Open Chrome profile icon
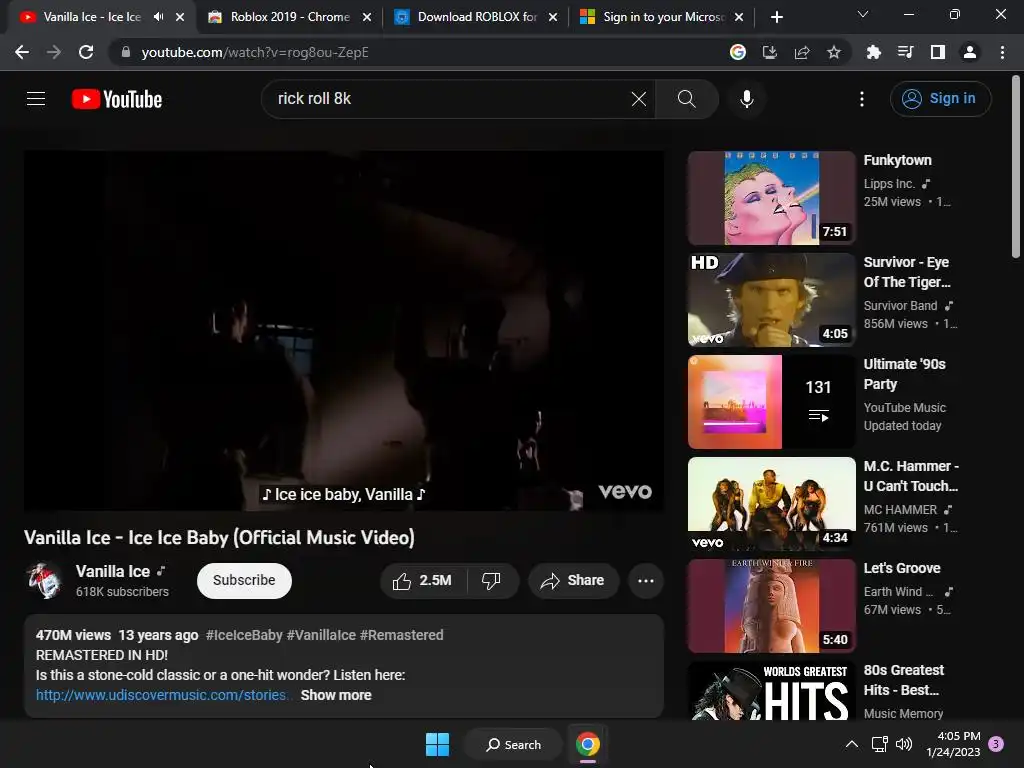 pyautogui.click(x=970, y=52)
